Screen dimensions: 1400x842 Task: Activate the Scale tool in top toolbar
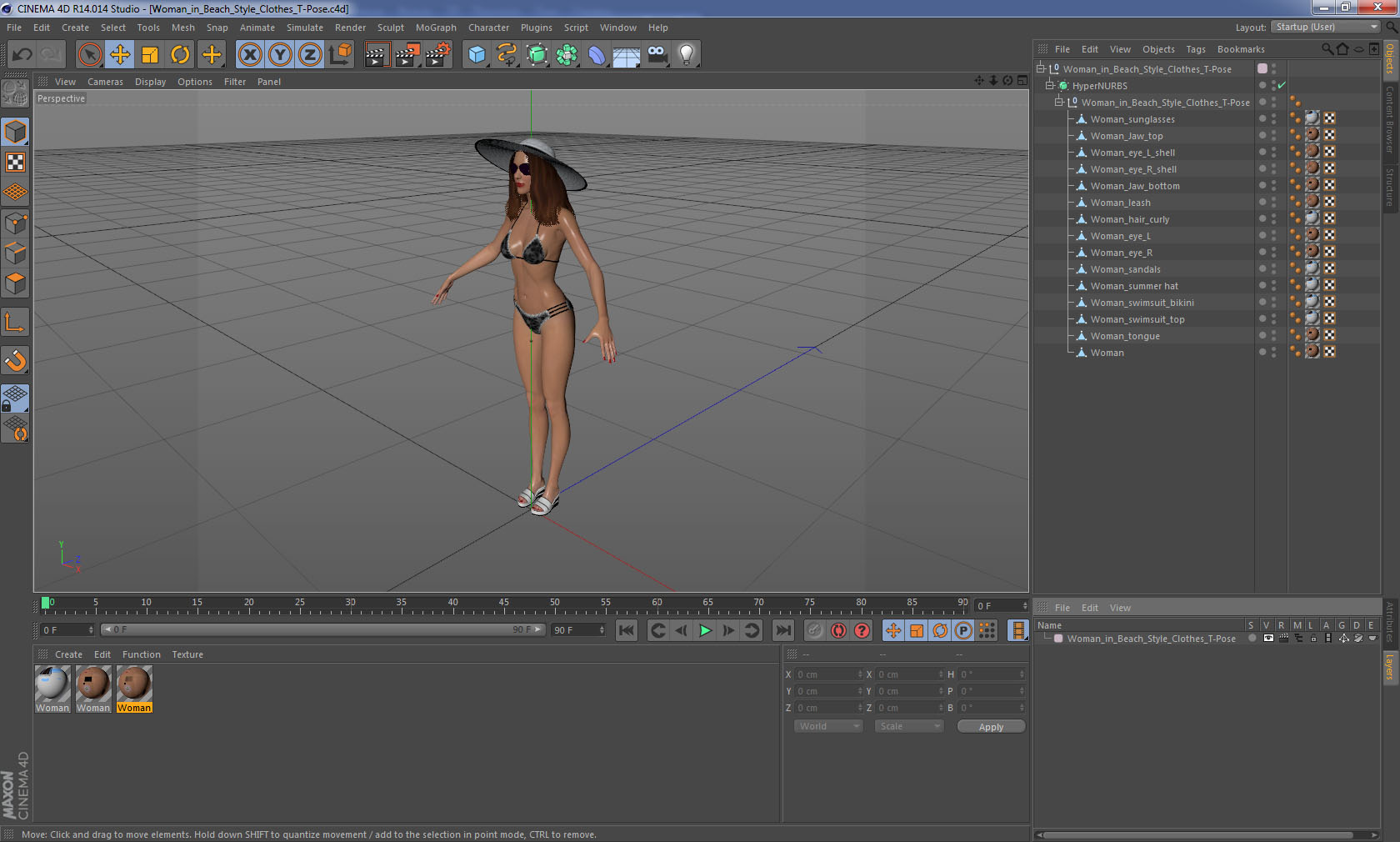[150, 55]
